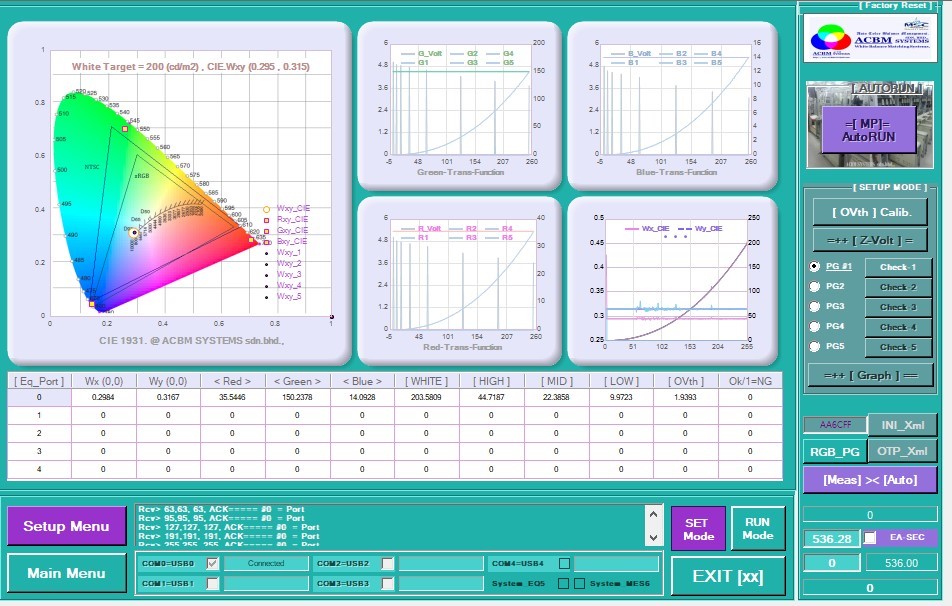The width and height of the screenshot is (952, 606).
Task: Select the PG4 radio option
Action: (x=815, y=326)
